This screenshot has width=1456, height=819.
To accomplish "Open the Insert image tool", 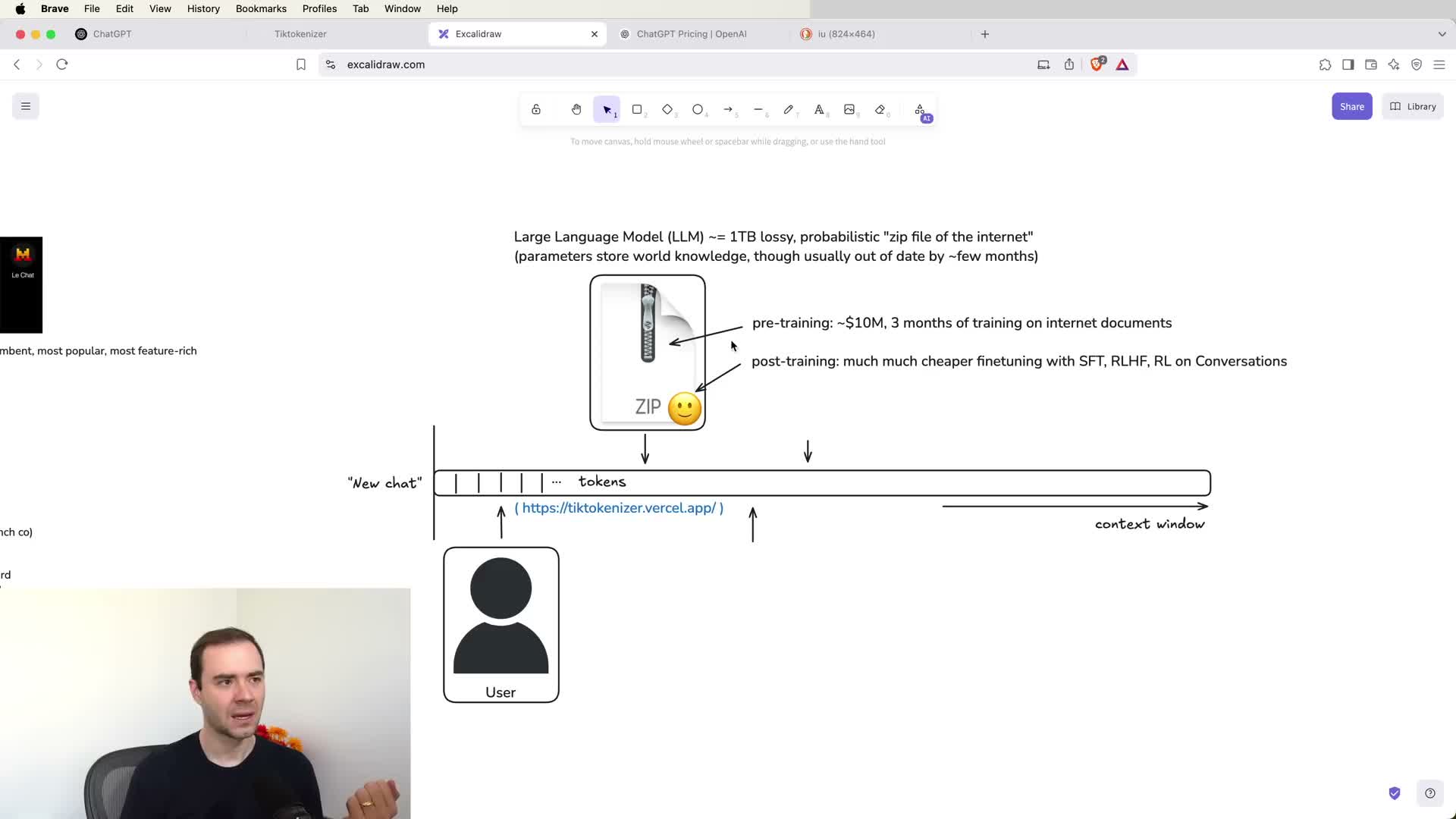I will pyautogui.click(x=849, y=109).
